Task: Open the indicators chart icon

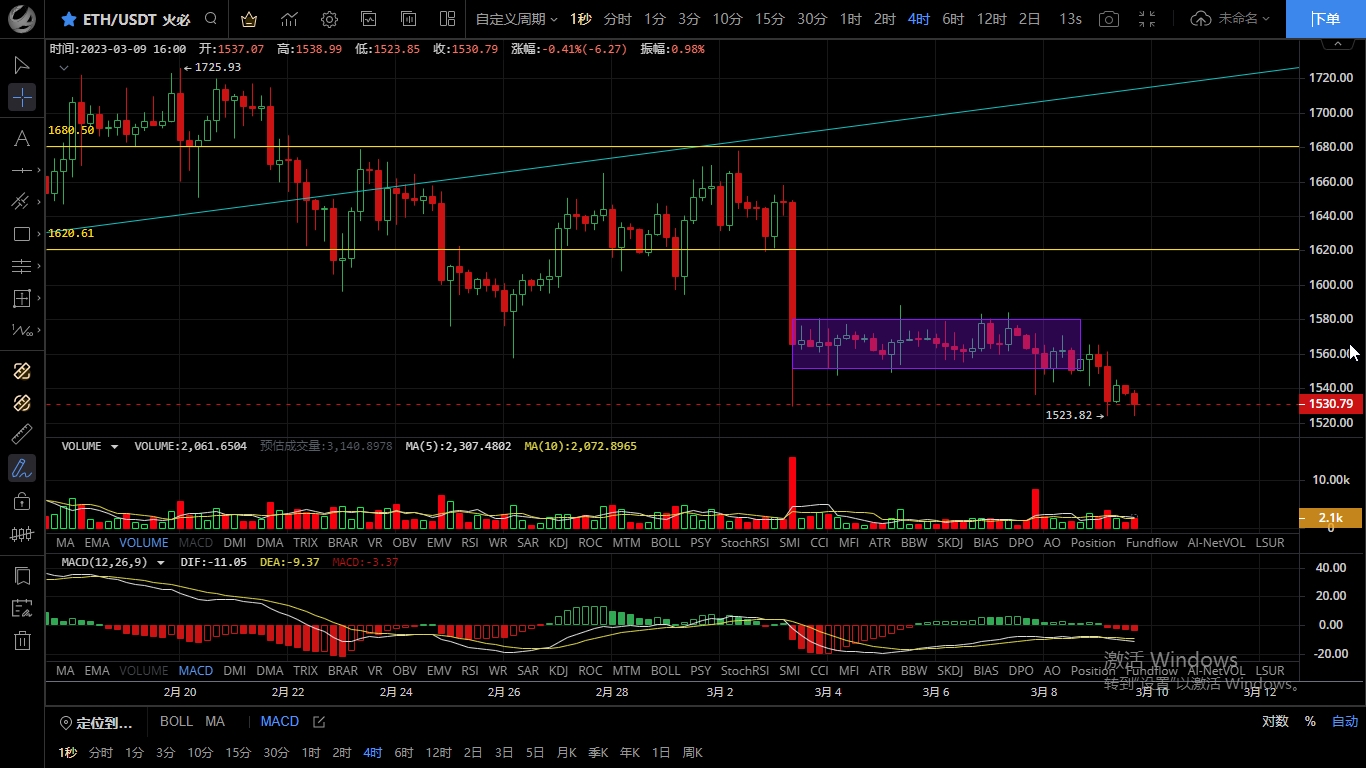Action: 289,19
